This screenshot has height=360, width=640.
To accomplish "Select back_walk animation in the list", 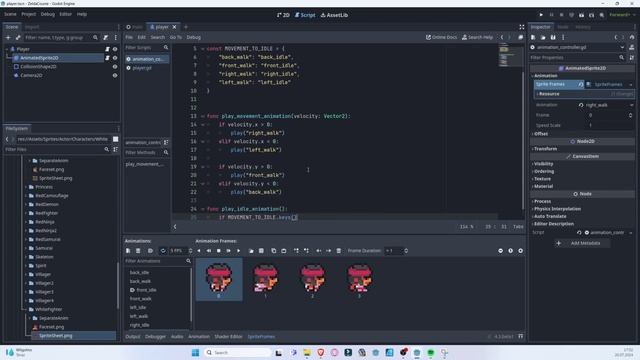I will click(x=140, y=281).
